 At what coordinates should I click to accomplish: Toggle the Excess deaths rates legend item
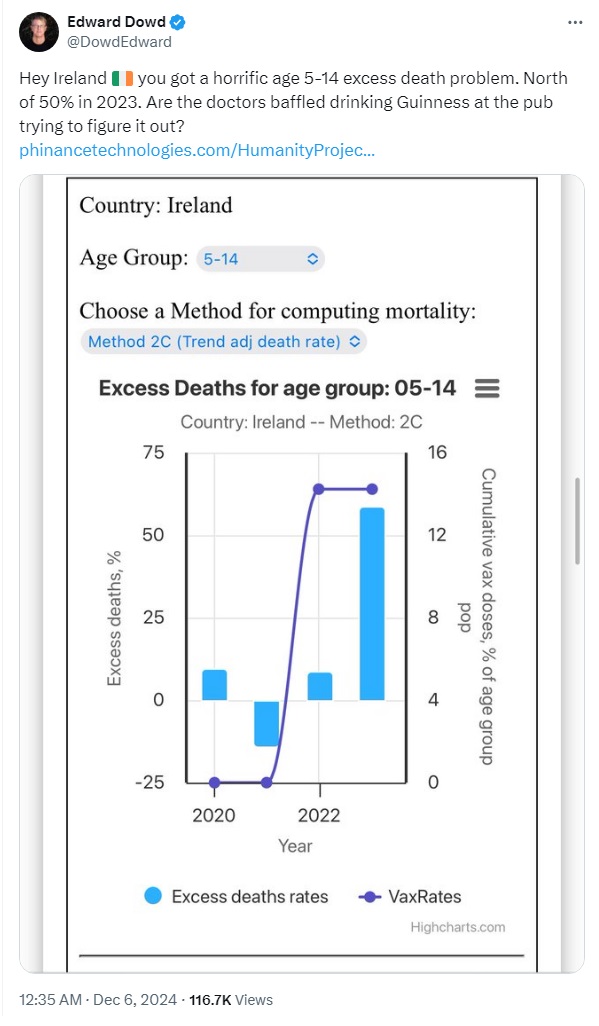click(236, 896)
